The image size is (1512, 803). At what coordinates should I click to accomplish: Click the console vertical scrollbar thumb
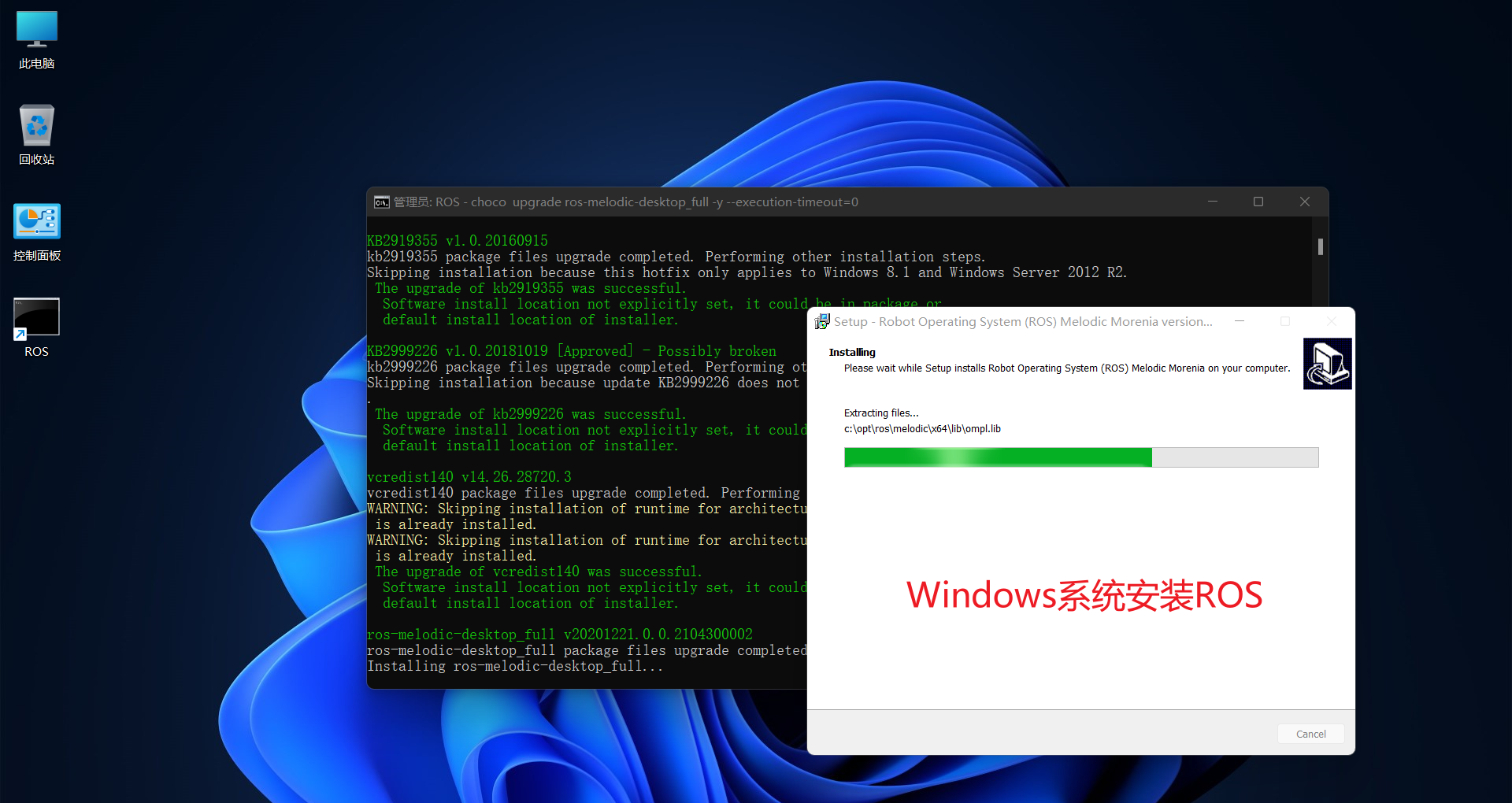1321,246
